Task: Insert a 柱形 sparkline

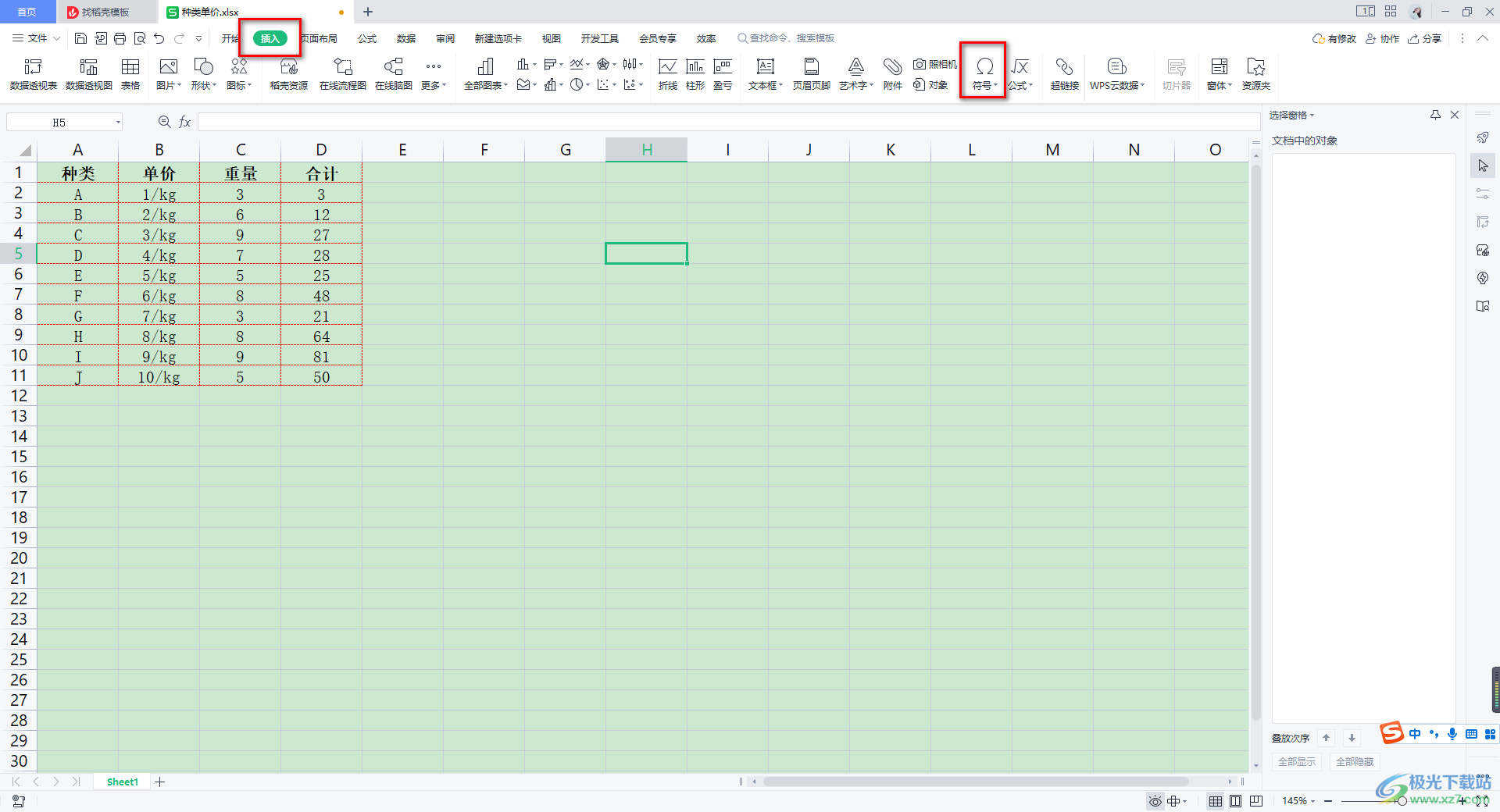Action: [695, 74]
